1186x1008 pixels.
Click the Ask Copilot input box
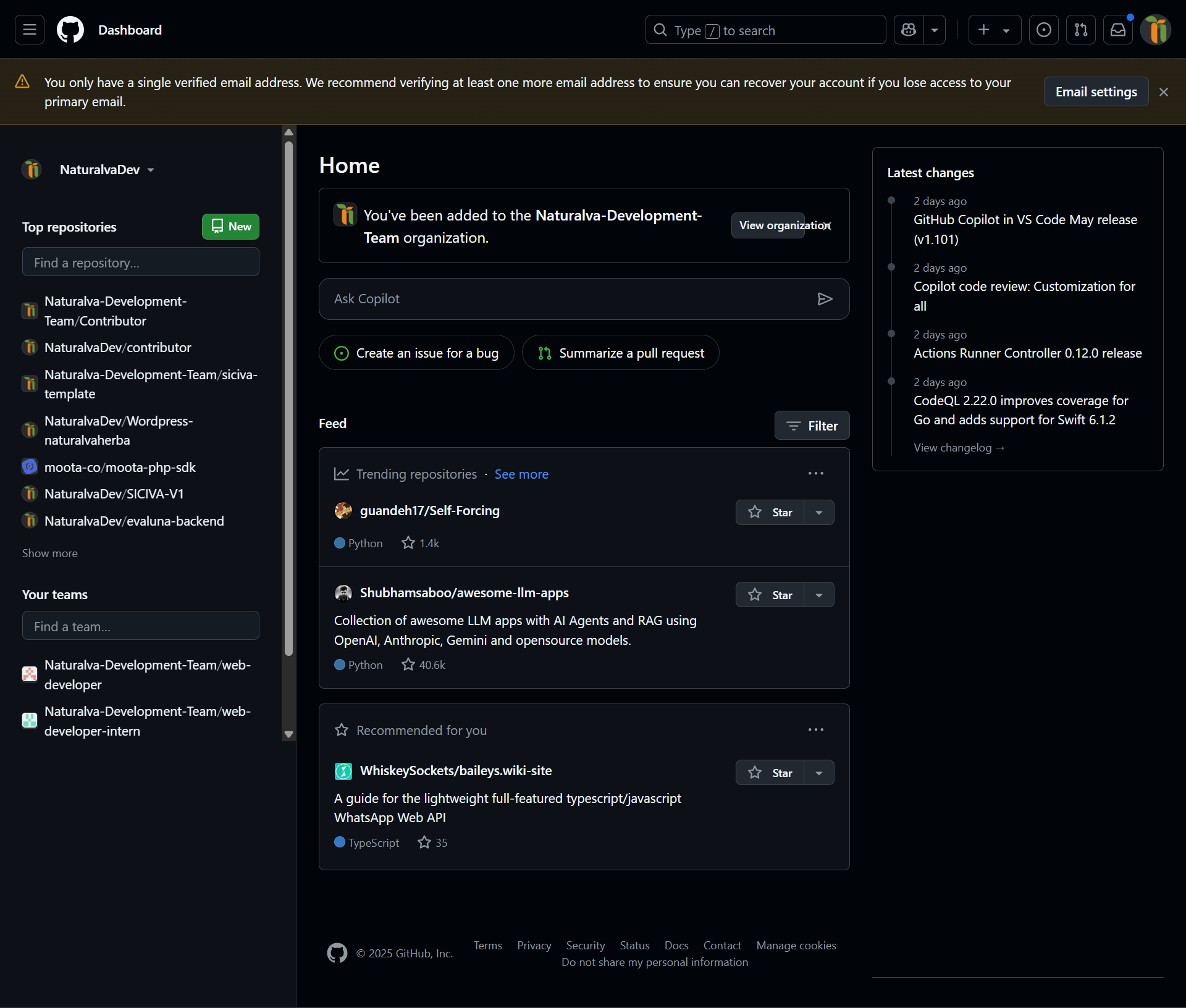[584, 299]
